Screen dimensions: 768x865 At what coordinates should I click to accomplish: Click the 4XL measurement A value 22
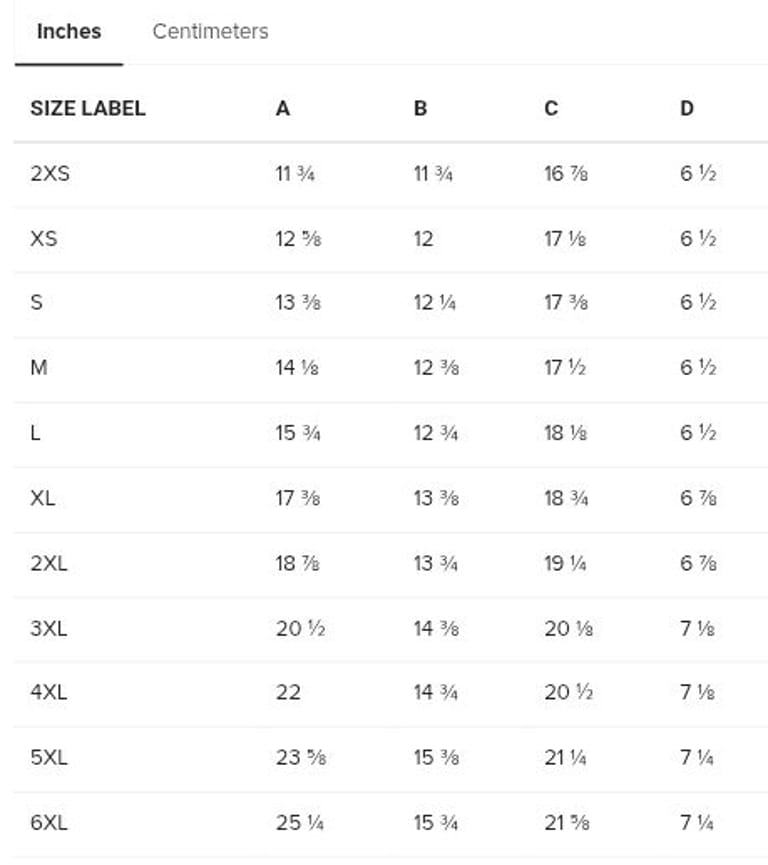288,692
